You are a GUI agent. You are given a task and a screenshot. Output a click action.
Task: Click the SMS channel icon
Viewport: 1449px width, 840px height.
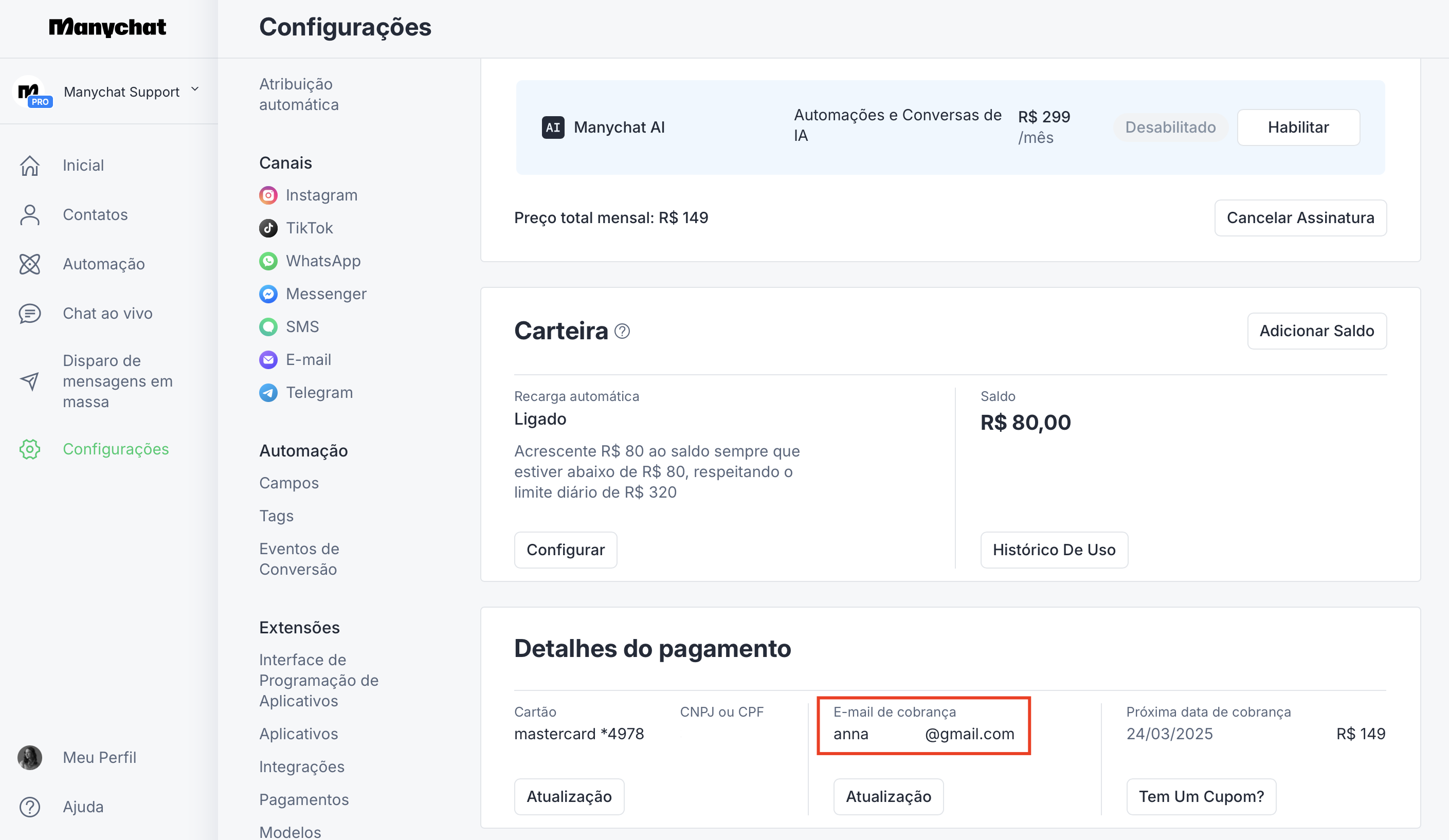pyautogui.click(x=268, y=327)
